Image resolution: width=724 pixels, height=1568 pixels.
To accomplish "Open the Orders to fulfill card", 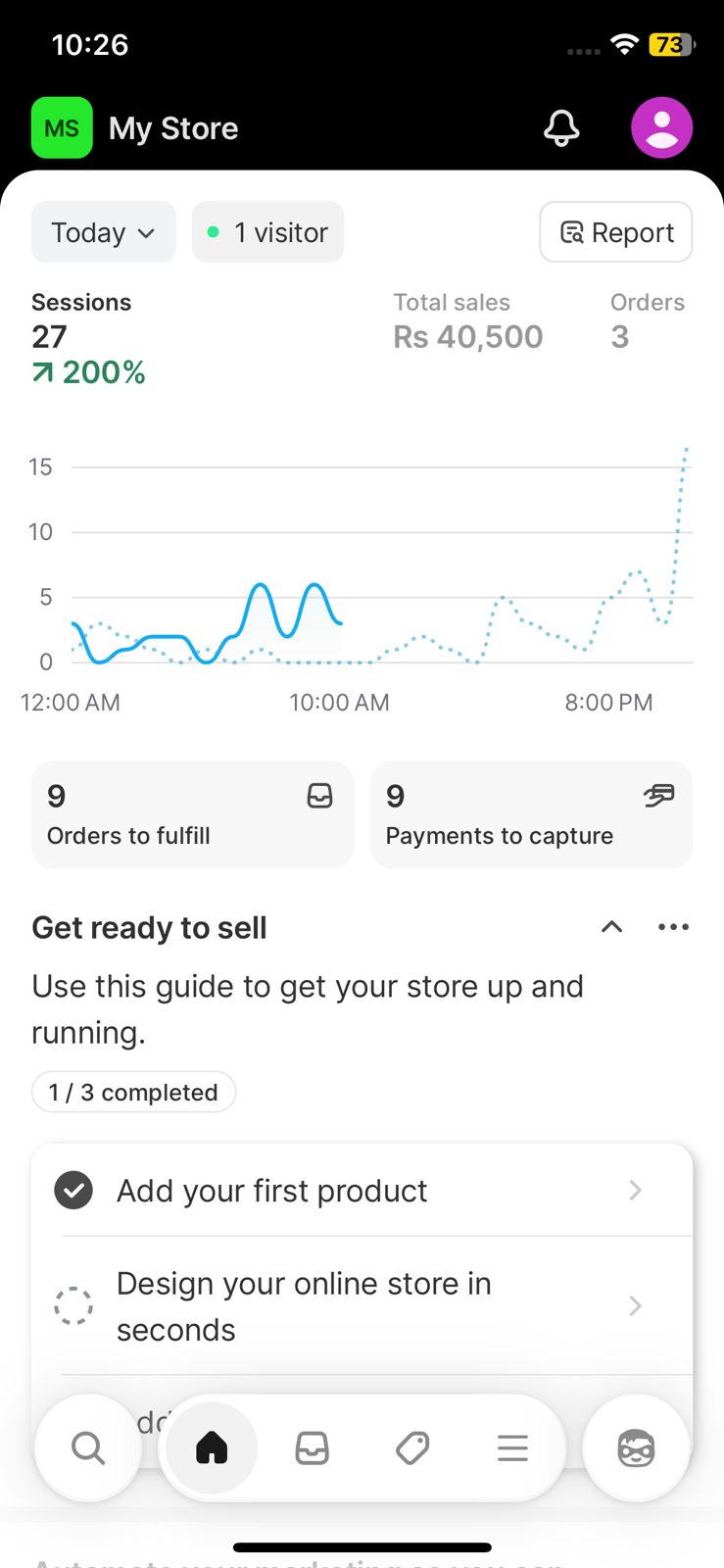I will (192, 814).
